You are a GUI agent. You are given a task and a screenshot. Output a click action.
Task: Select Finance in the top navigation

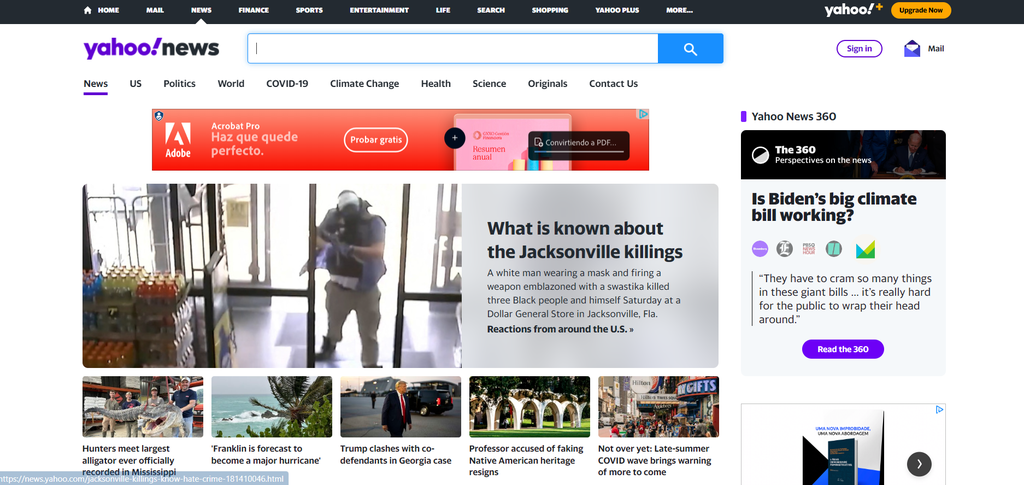253,10
